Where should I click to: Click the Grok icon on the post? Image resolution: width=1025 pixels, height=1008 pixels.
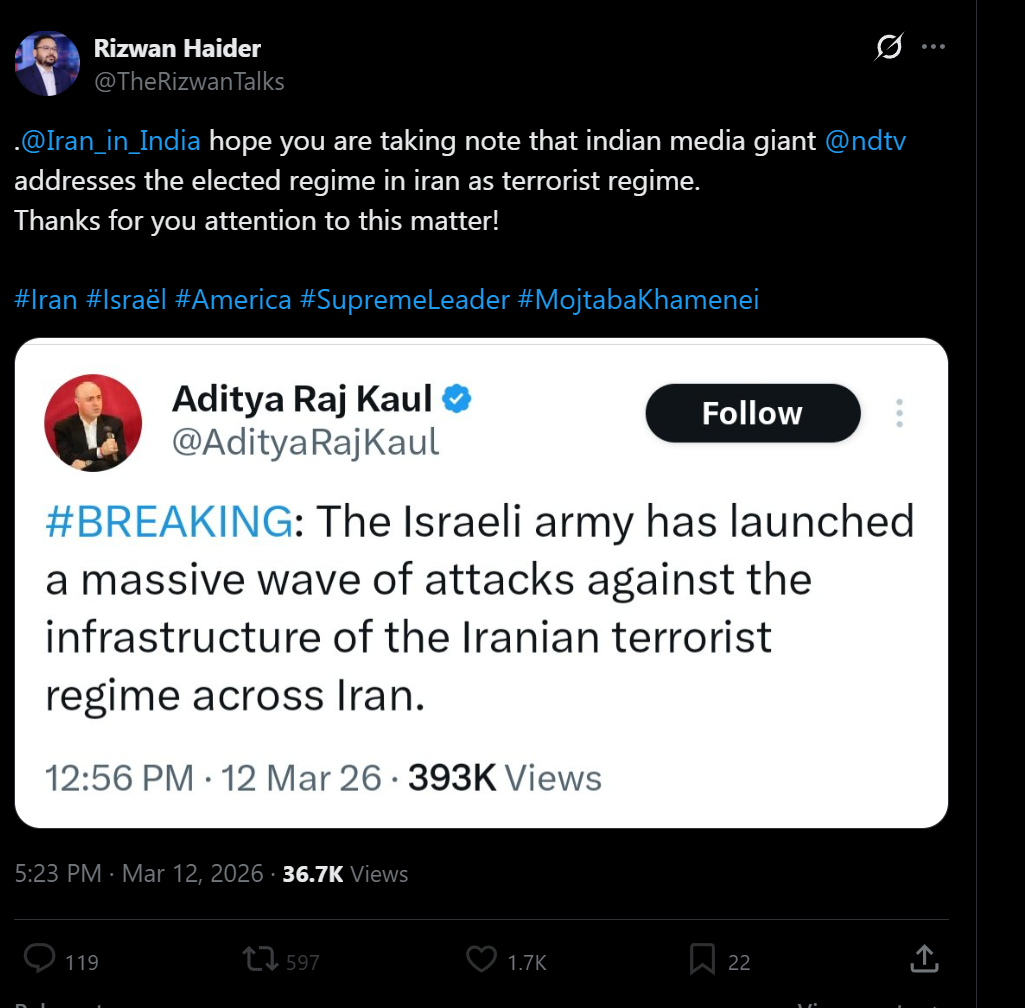click(x=888, y=47)
